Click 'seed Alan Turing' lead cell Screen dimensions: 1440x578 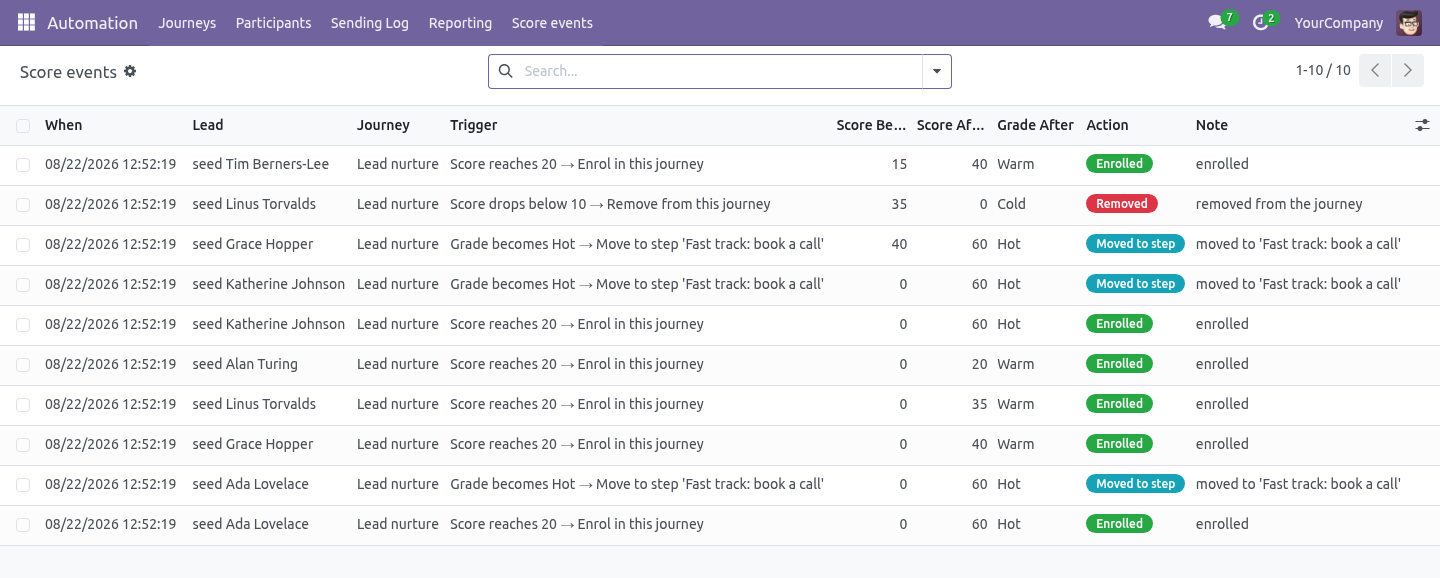(245, 364)
